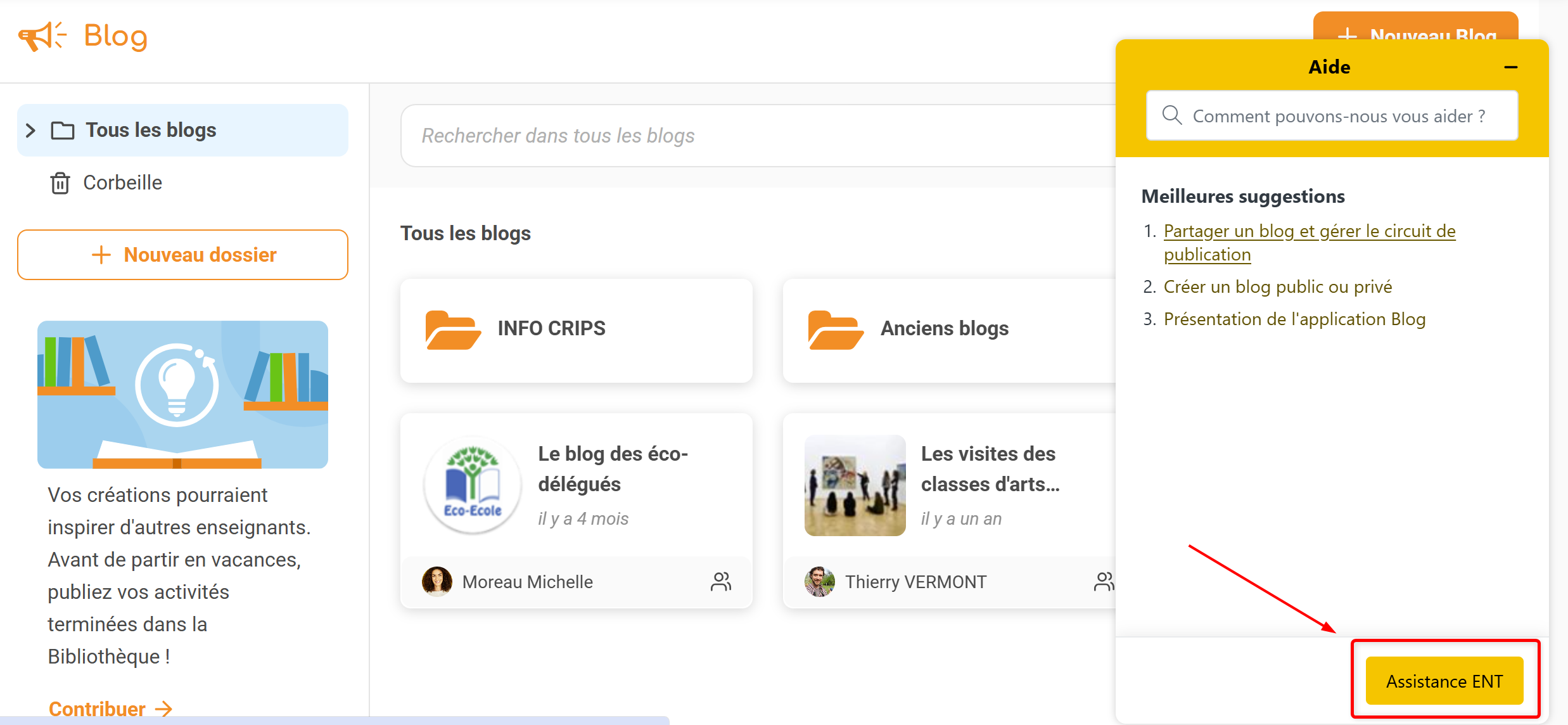Screen dimensions: 1568x725
Task: Select the Tous les blogs folder
Action: [151, 131]
